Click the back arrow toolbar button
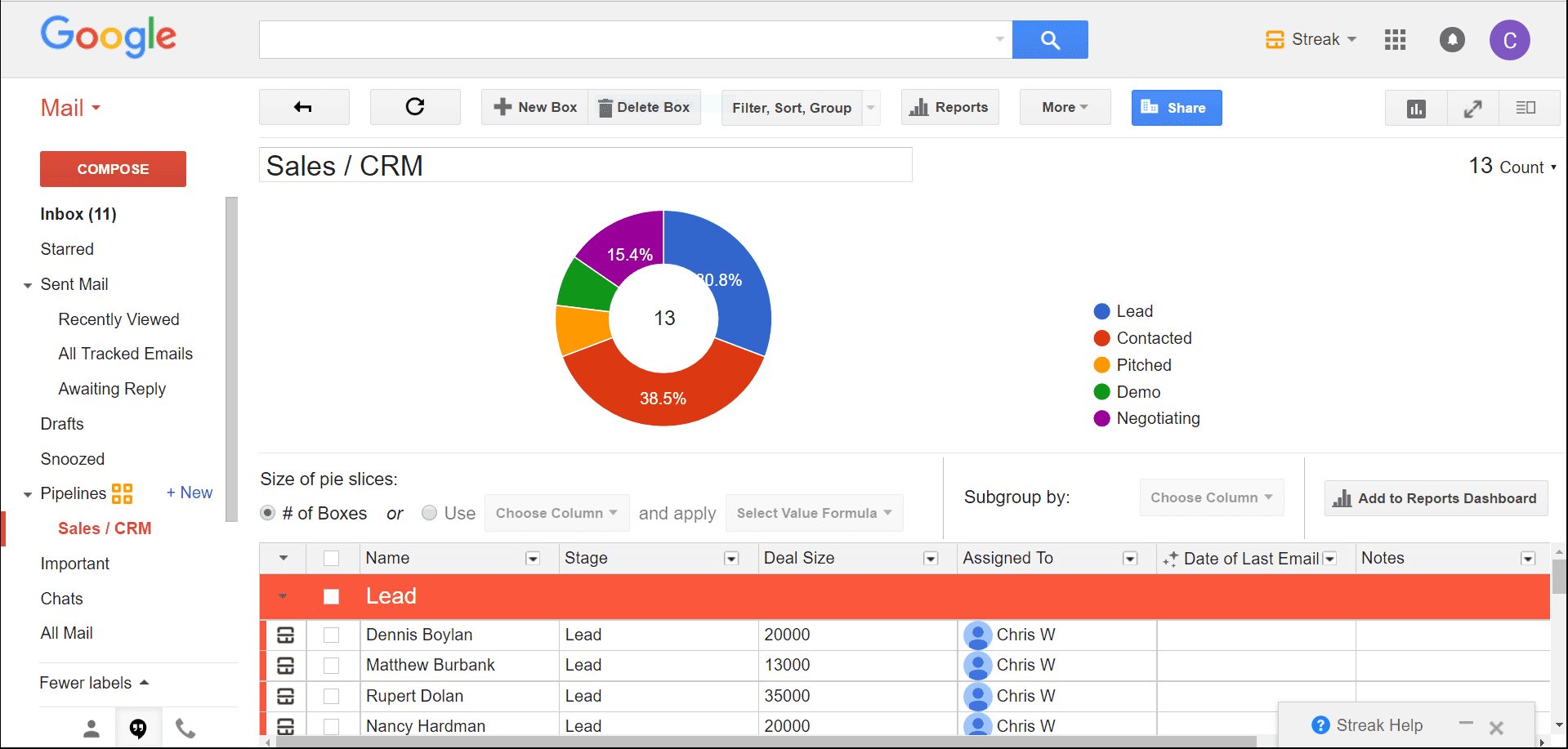1568x749 pixels. coord(303,107)
